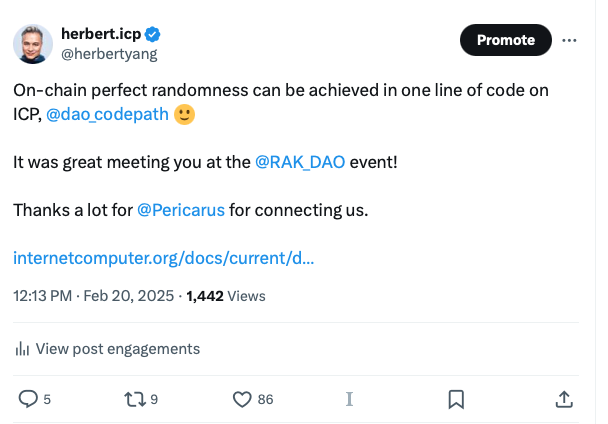The width and height of the screenshot is (608, 424).
Task: Select View post engagements text
Action: (117, 349)
